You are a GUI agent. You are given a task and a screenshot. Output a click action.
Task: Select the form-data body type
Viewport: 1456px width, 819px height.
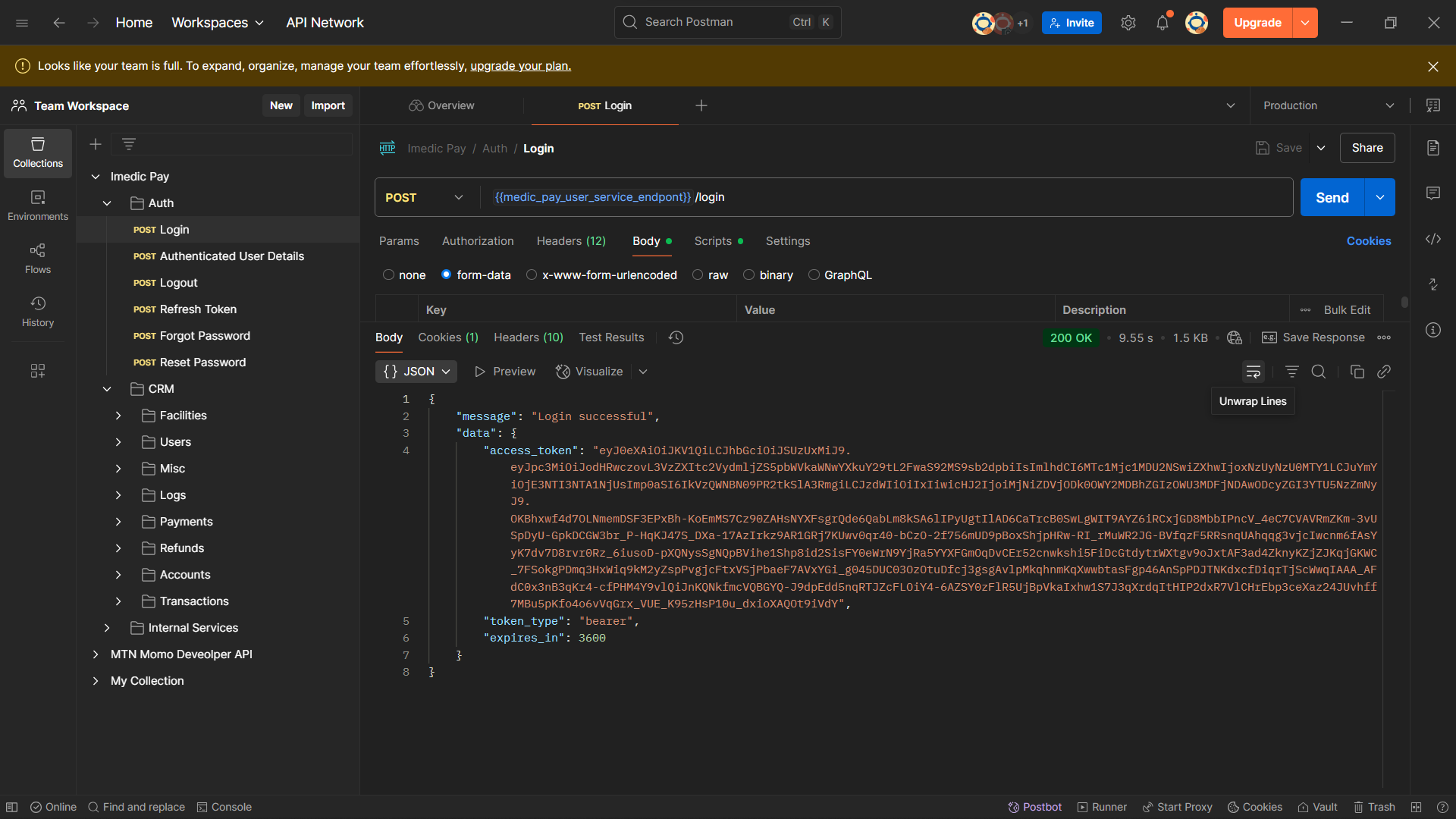click(447, 275)
